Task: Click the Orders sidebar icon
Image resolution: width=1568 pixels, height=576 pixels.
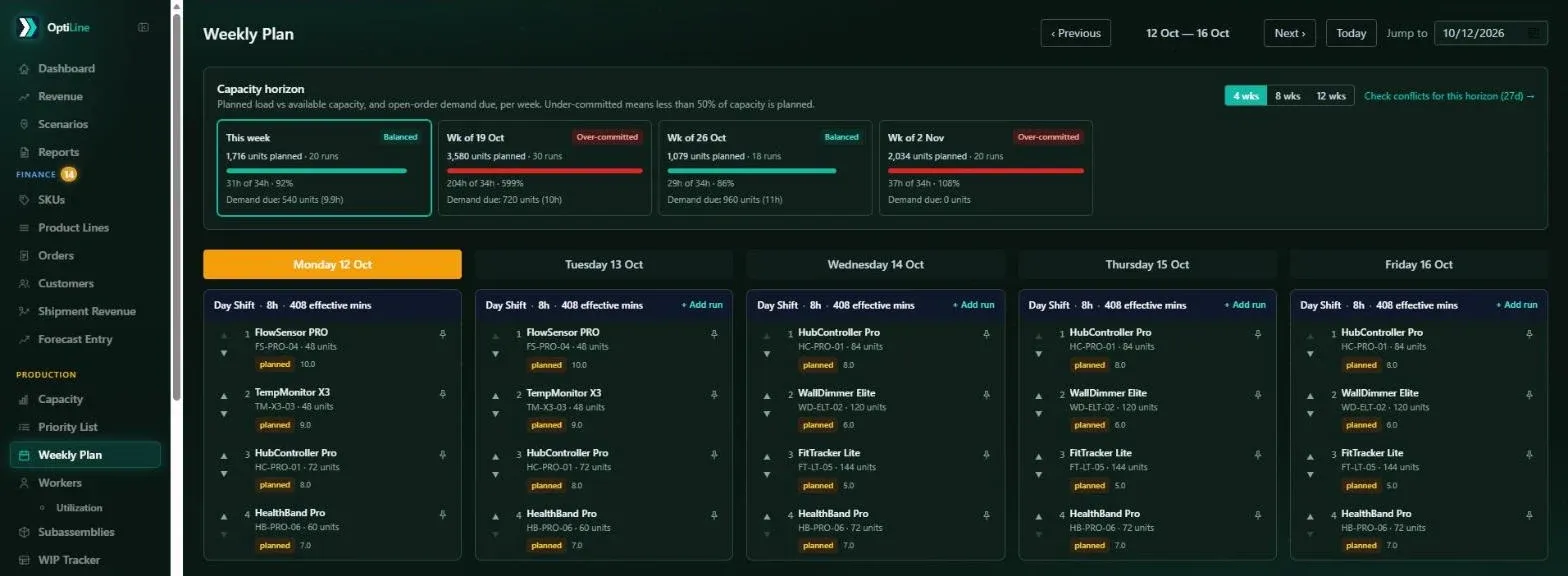Action: (24, 255)
